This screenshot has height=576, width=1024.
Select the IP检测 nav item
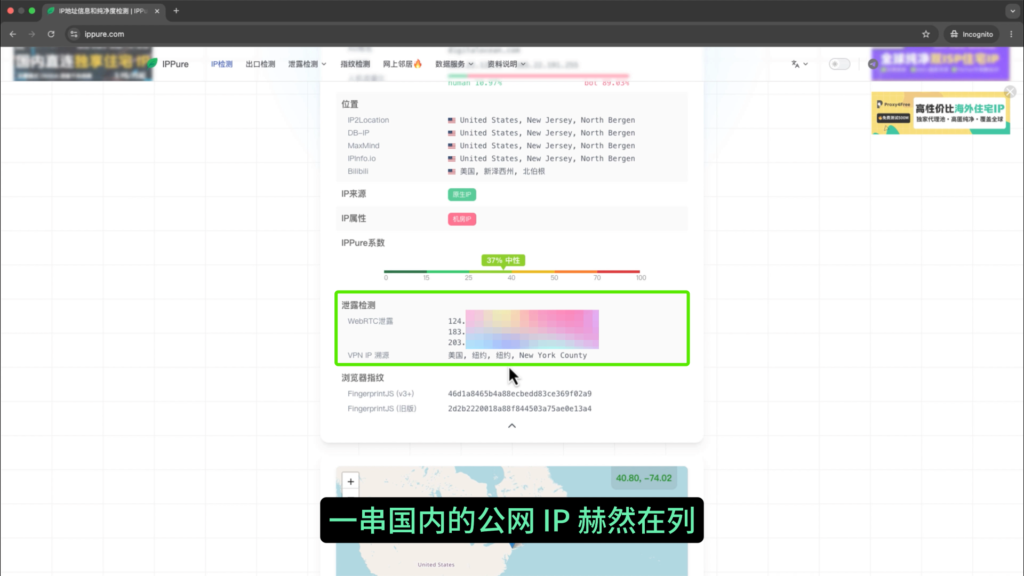click(221, 64)
